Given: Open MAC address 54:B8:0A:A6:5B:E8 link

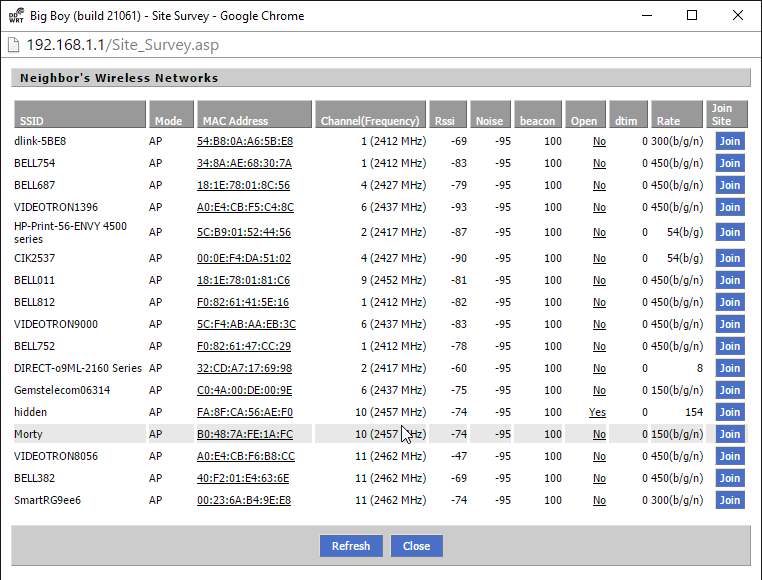Looking at the screenshot, I should point(245,141).
